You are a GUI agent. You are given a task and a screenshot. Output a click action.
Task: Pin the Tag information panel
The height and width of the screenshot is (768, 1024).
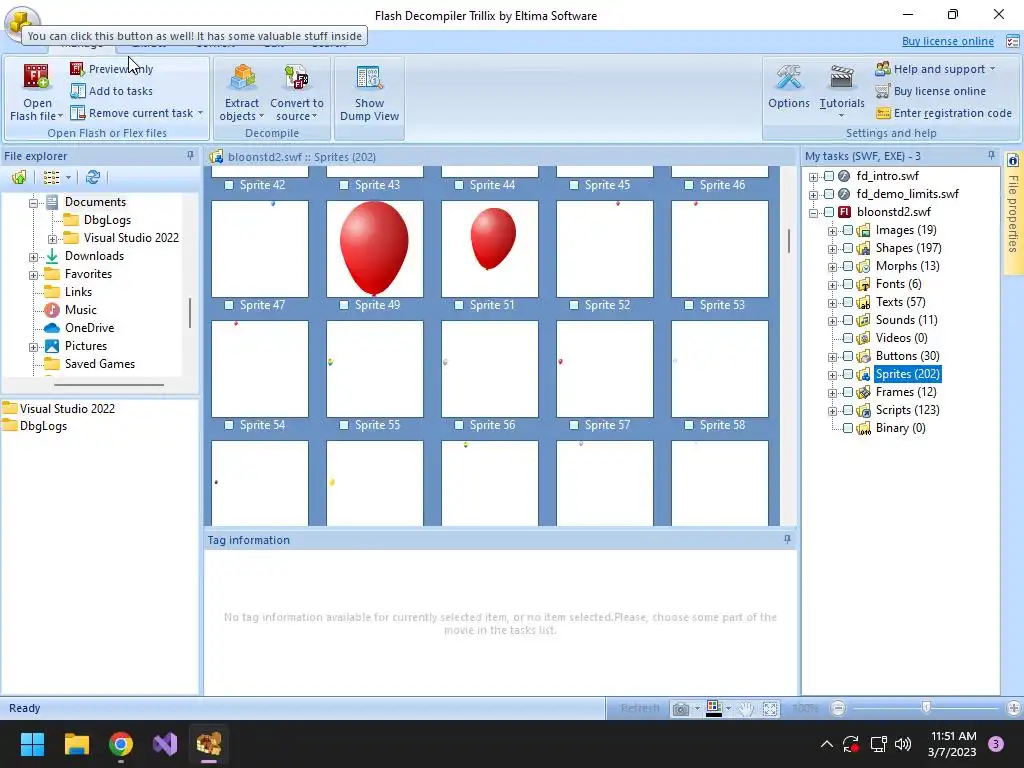point(787,539)
